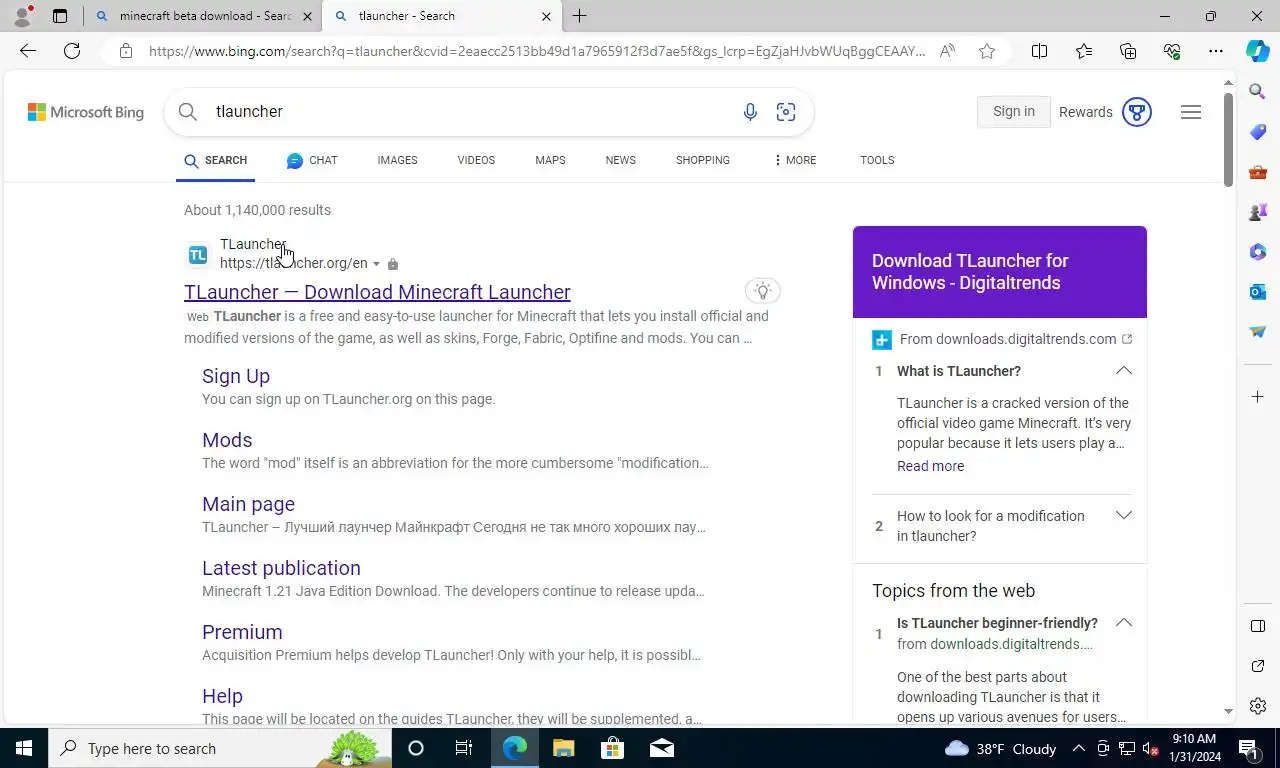Viewport: 1280px width, 768px height.
Task: Switch to the NEWS tab
Action: coord(621,160)
